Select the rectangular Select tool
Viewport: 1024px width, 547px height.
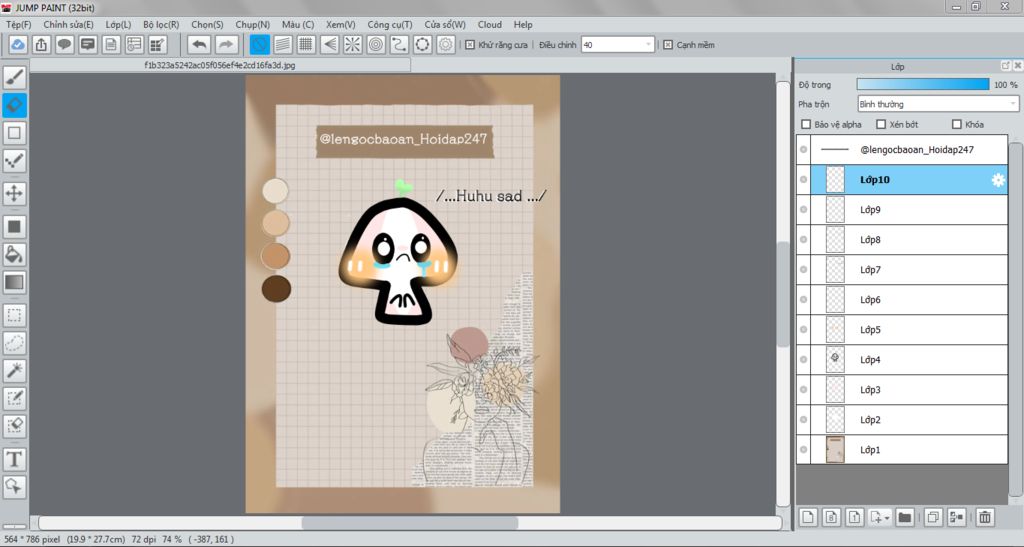click(14, 316)
